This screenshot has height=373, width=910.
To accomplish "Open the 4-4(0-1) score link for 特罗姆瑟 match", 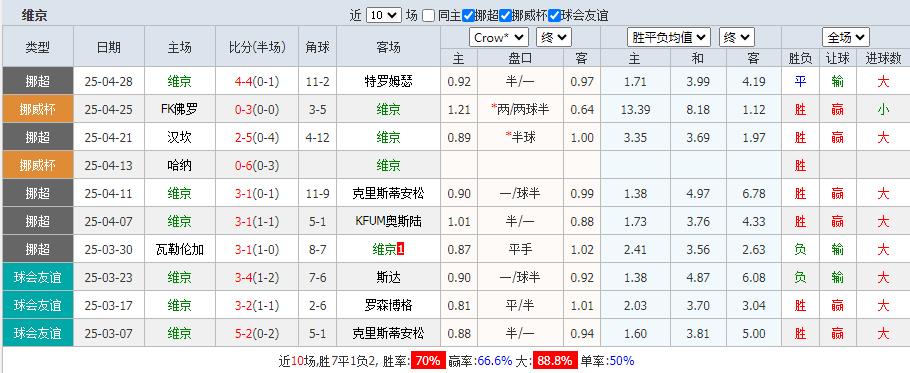I will pos(257,82).
